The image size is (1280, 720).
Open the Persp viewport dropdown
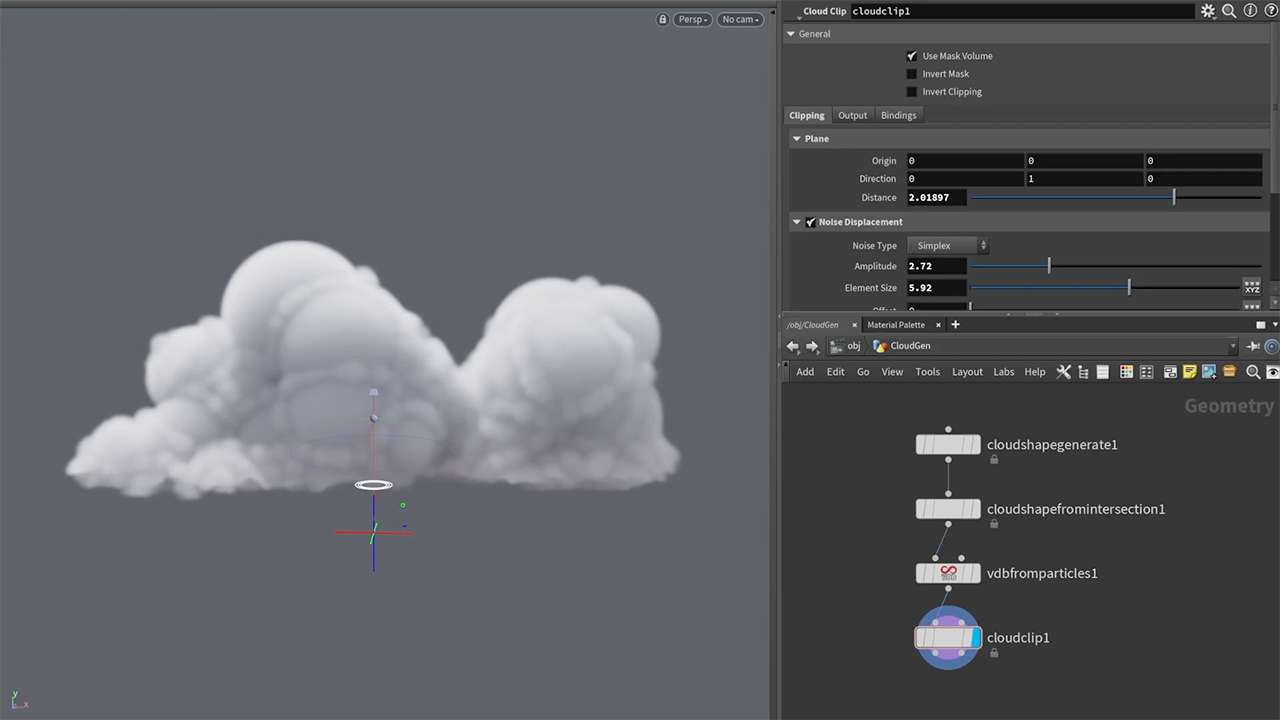coord(693,20)
